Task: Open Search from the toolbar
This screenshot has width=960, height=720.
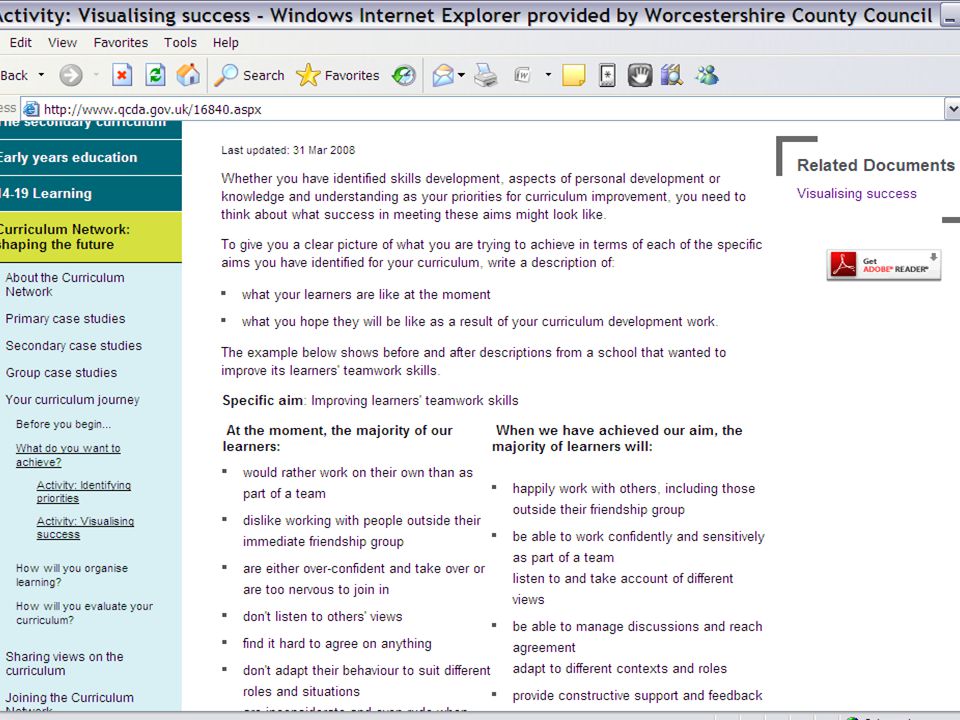Action: pyautogui.click(x=249, y=75)
